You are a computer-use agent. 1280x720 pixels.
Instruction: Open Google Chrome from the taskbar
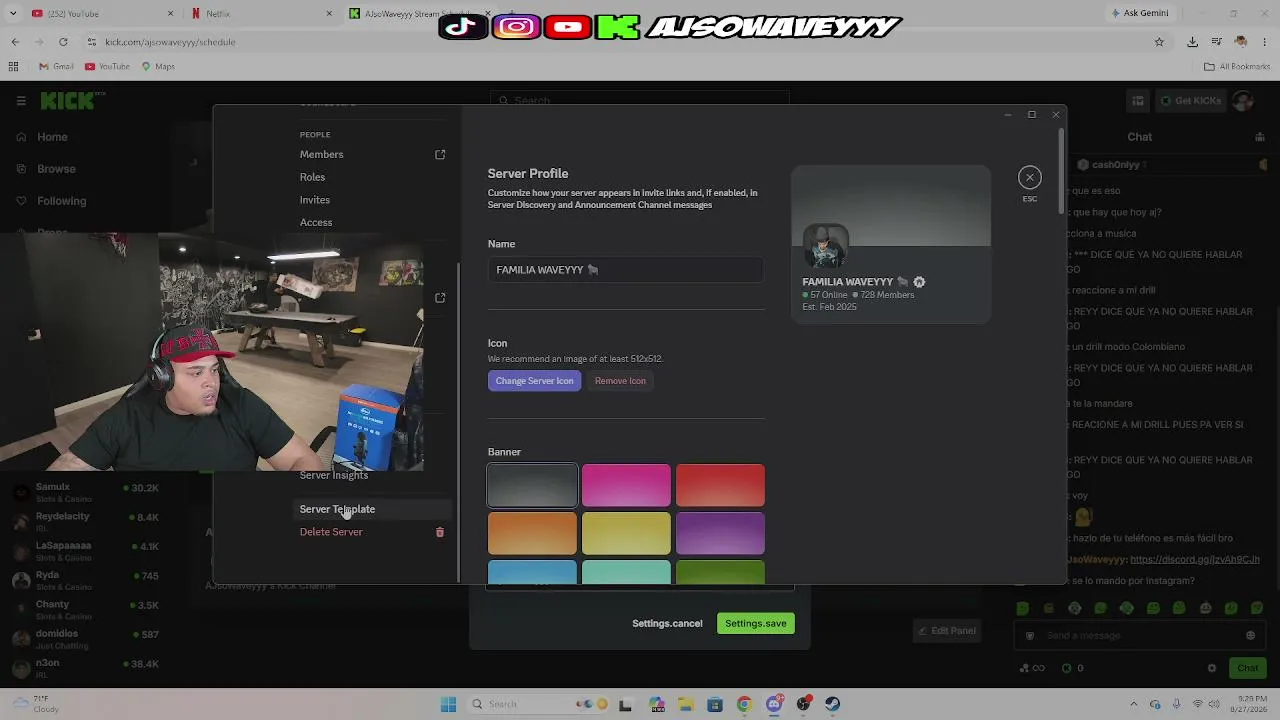coord(744,704)
